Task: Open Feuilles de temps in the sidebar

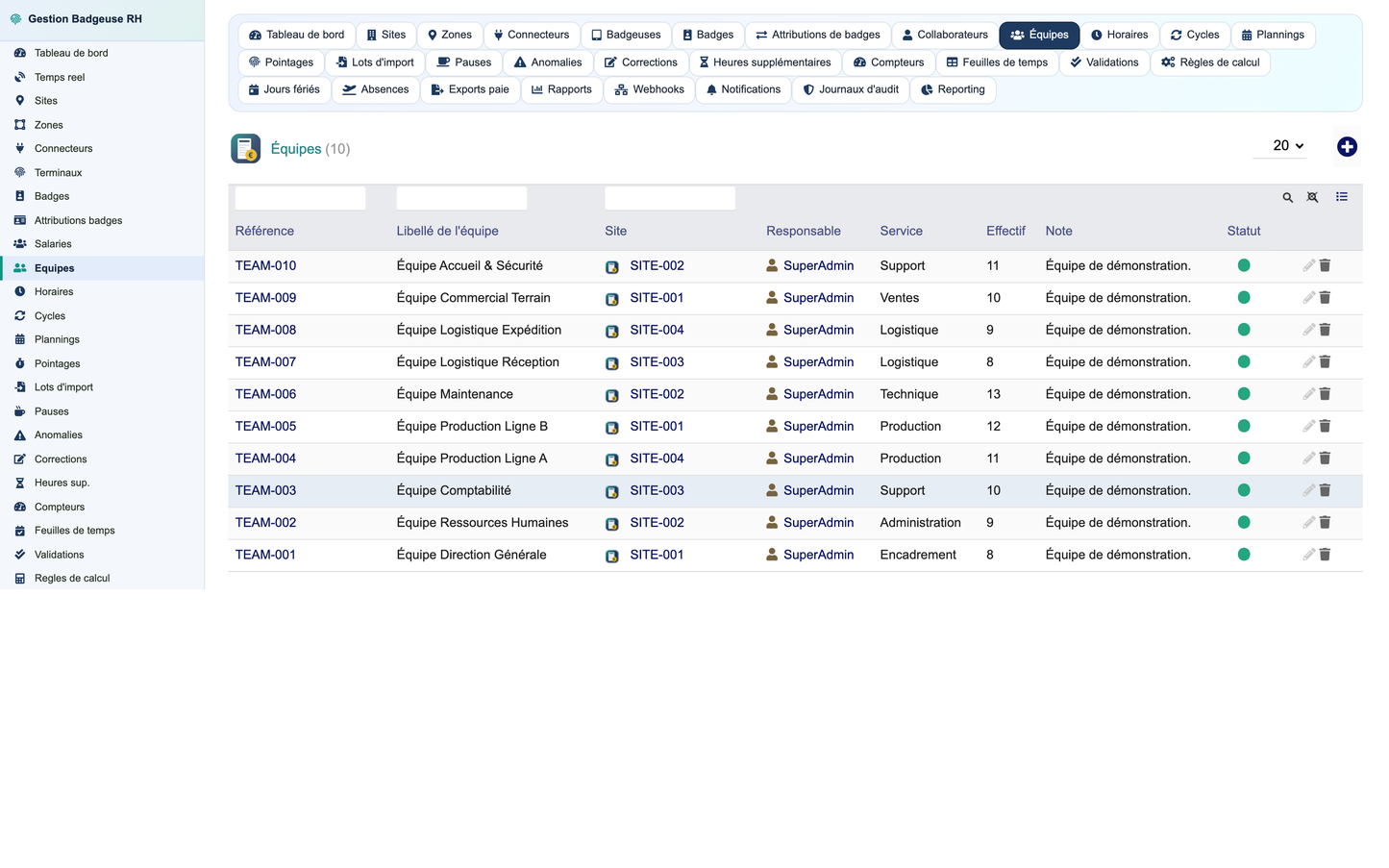Action: click(102, 531)
